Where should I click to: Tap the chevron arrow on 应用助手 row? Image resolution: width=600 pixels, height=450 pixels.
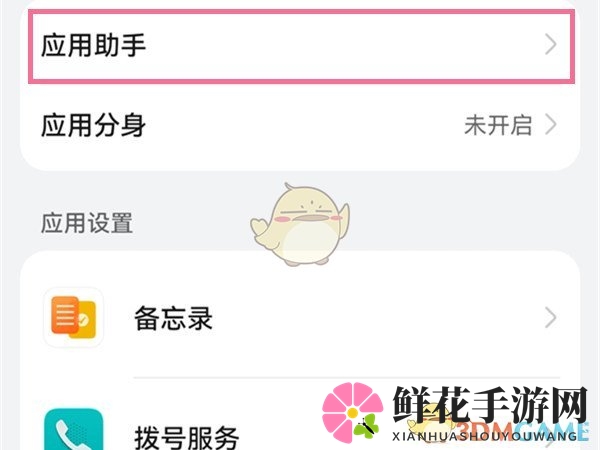[x=551, y=44]
